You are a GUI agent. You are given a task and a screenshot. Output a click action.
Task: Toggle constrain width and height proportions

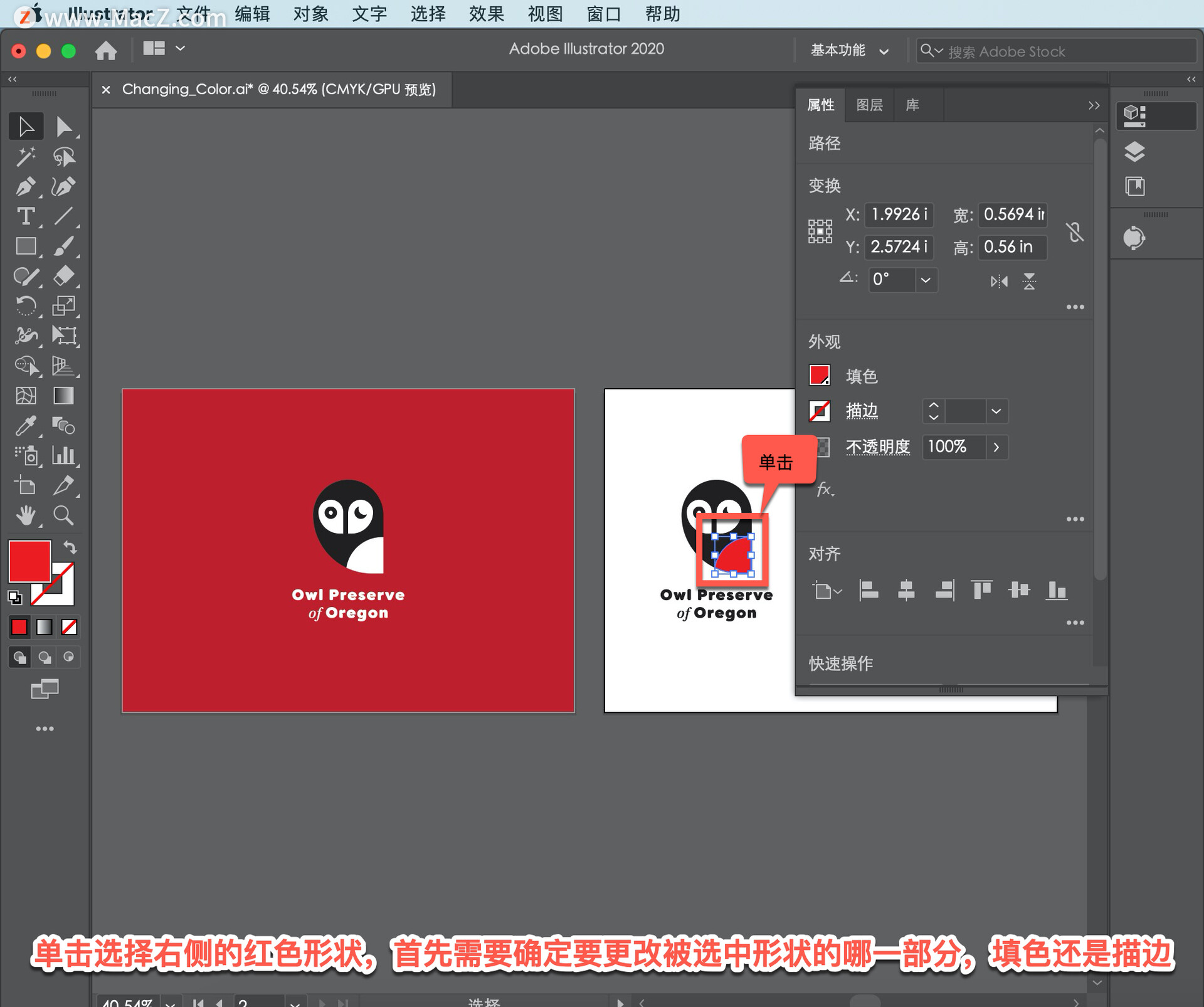[1075, 232]
